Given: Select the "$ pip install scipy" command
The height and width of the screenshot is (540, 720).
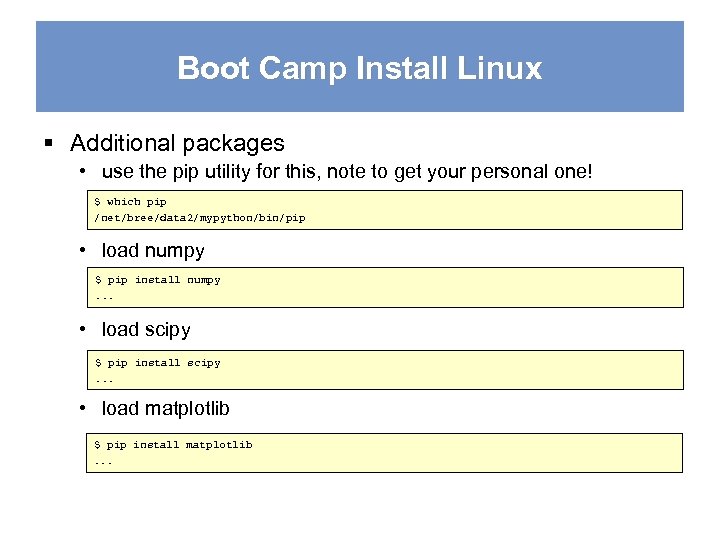Looking at the screenshot, I should coord(157,363).
